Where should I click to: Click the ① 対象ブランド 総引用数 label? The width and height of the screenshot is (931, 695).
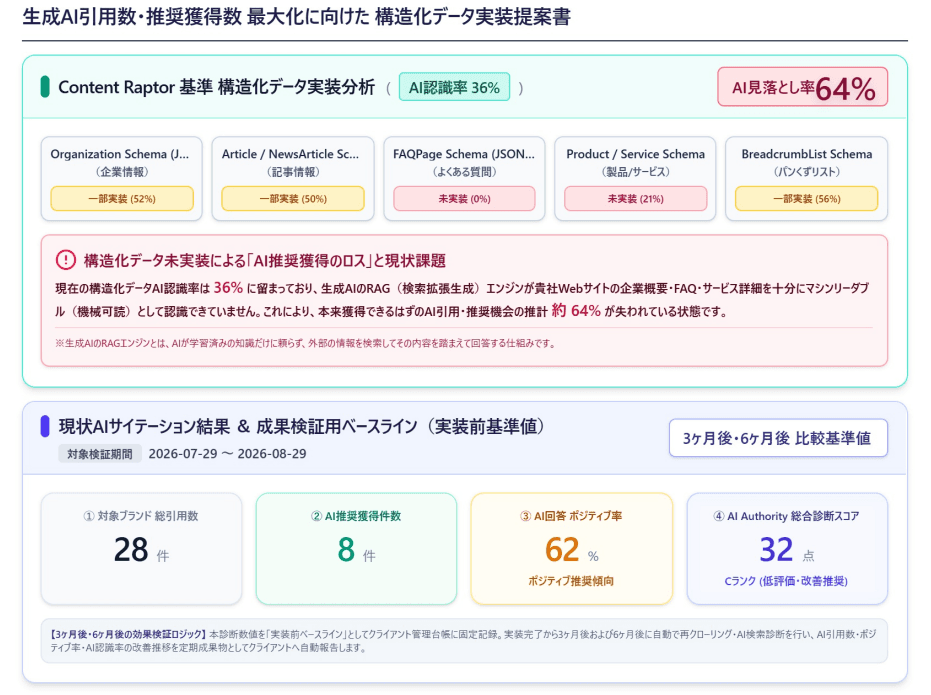coord(141,516)
